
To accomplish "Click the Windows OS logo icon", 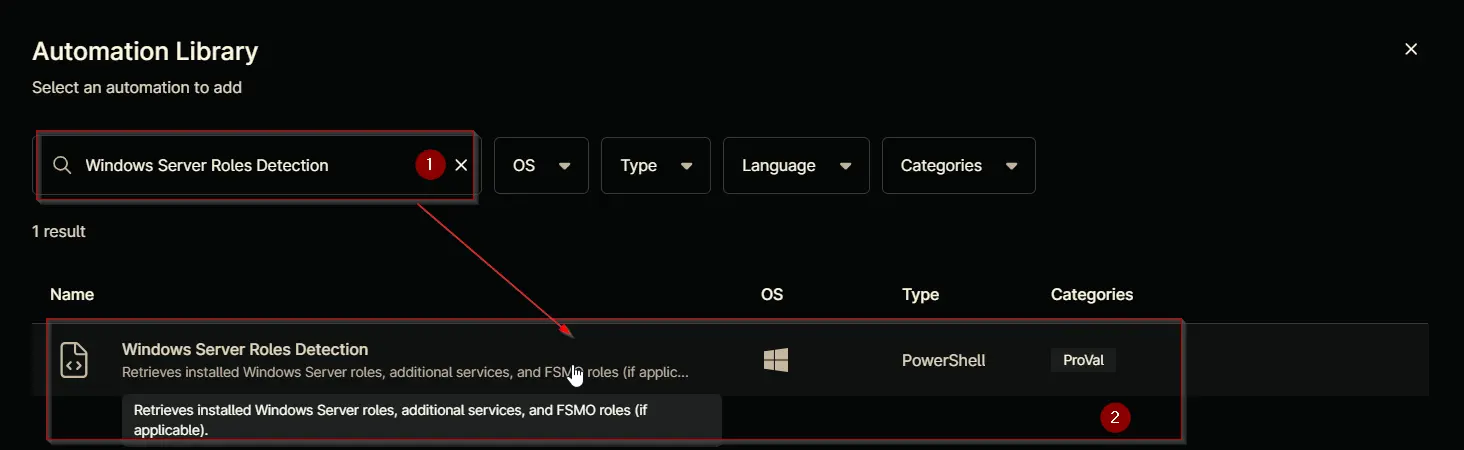I will (x=776, y=360).
